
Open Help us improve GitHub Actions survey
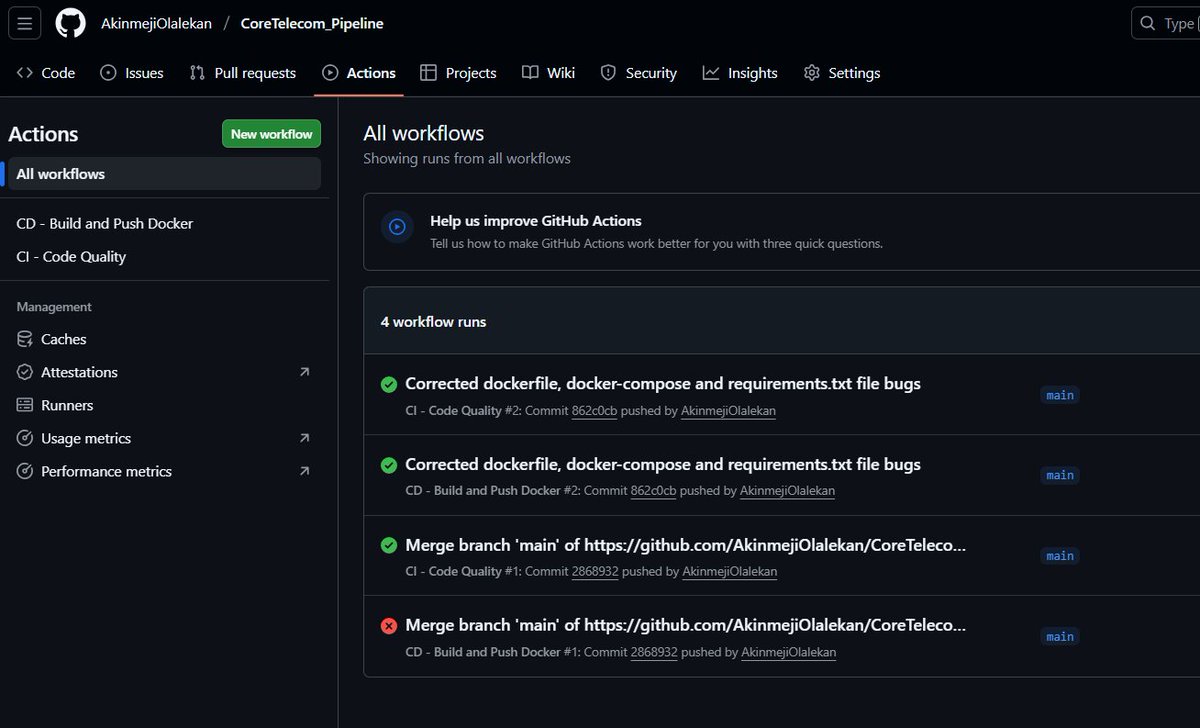click(x=536, y=221)
